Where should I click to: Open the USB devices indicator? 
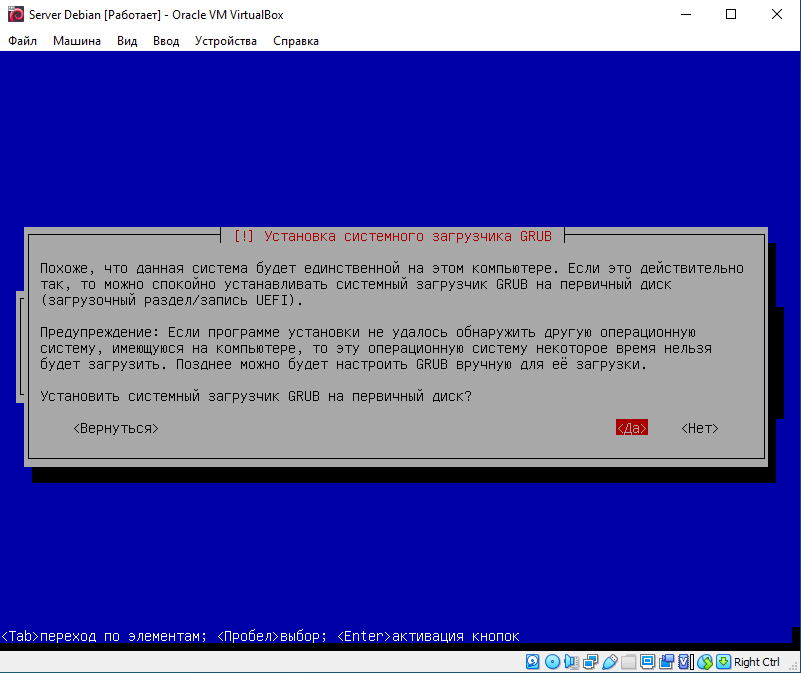609,662
